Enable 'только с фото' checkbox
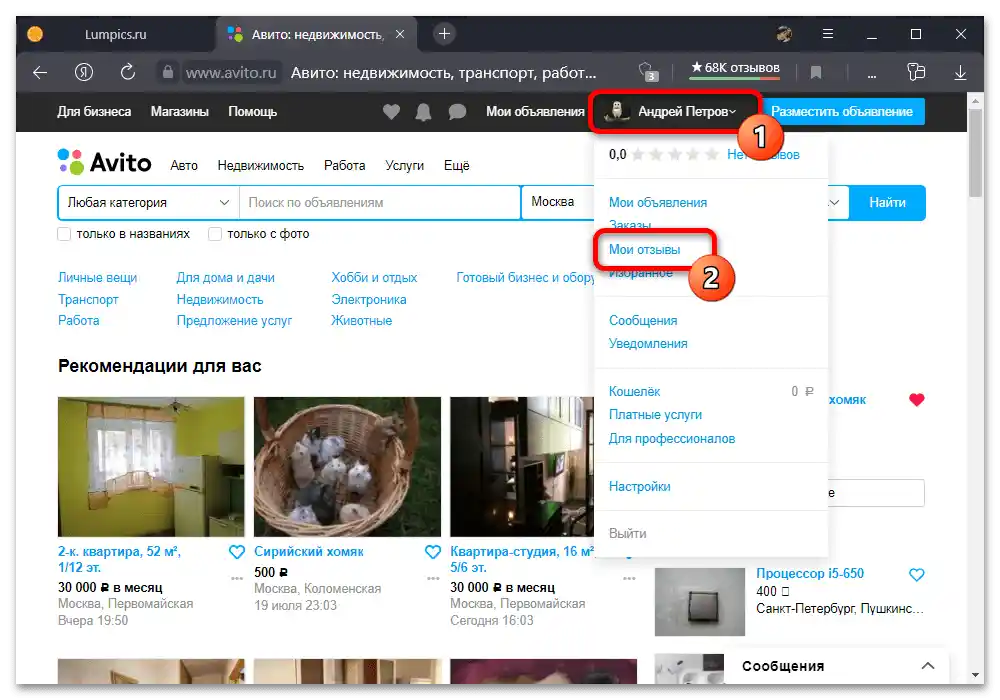This screenshot has height=700, width=1000. (215, 234)
